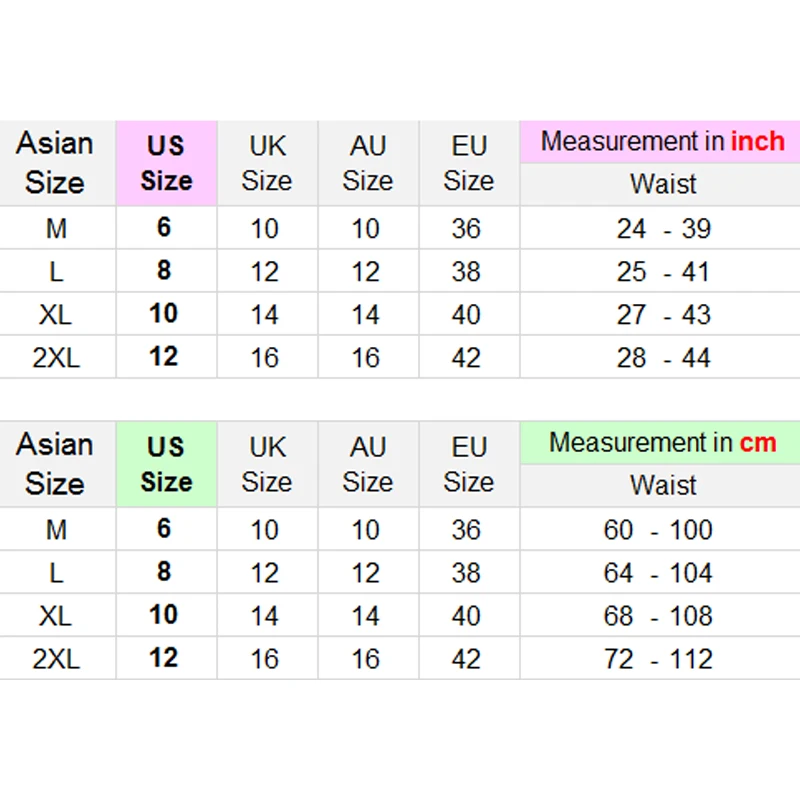The height and width of the screenshot is (800, 800).
Task: Select the 27 - 43 waist measurement
Action: click(x=662, y=315)
